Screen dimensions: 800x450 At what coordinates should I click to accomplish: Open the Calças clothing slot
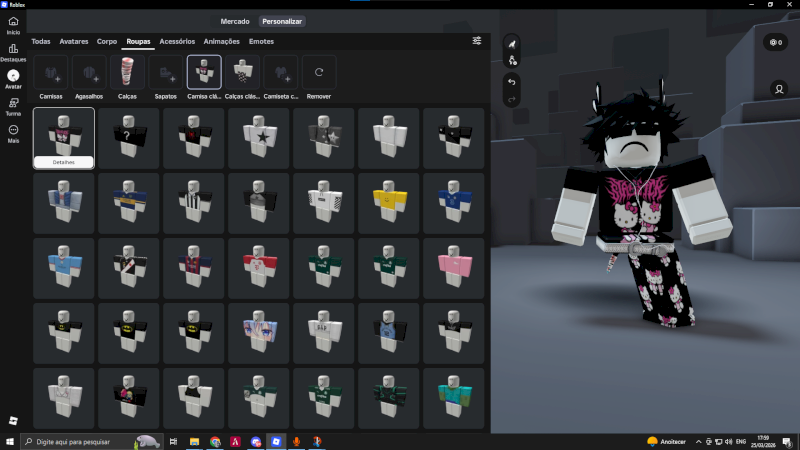[128, 72]
